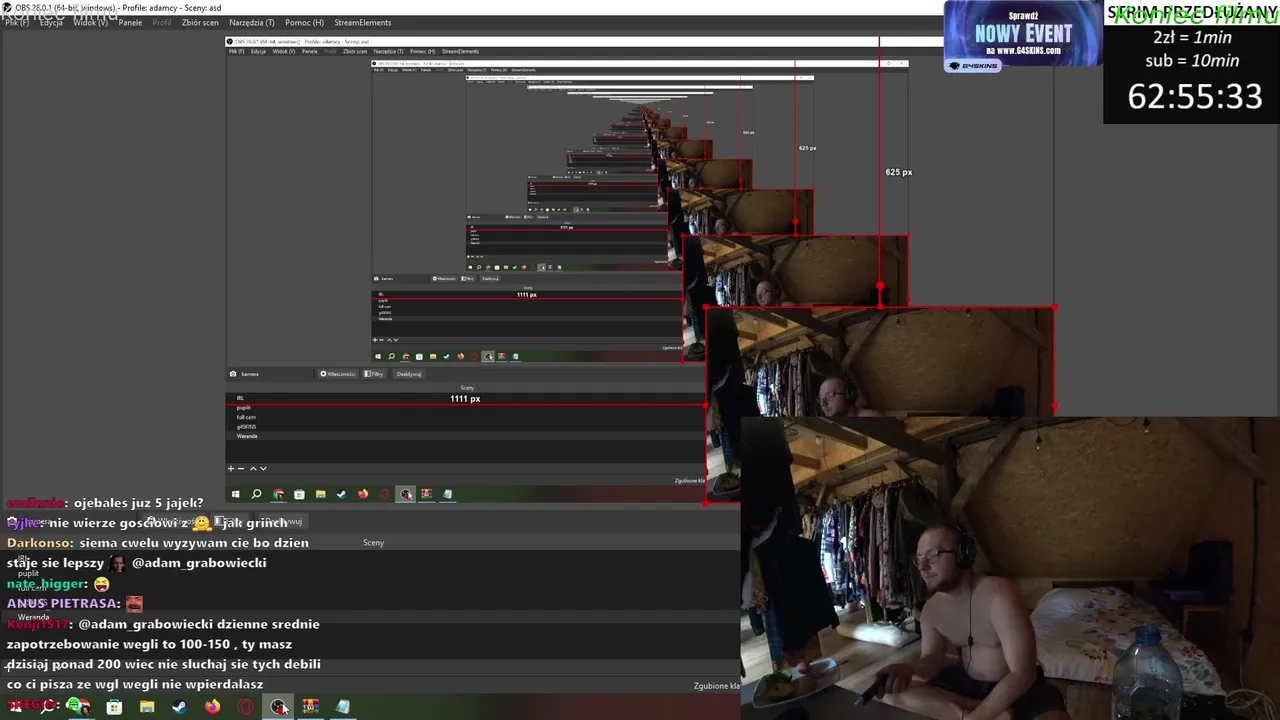
Task: Switch to OBS Studio on the bottom taskbar
Action: (278, 707)
